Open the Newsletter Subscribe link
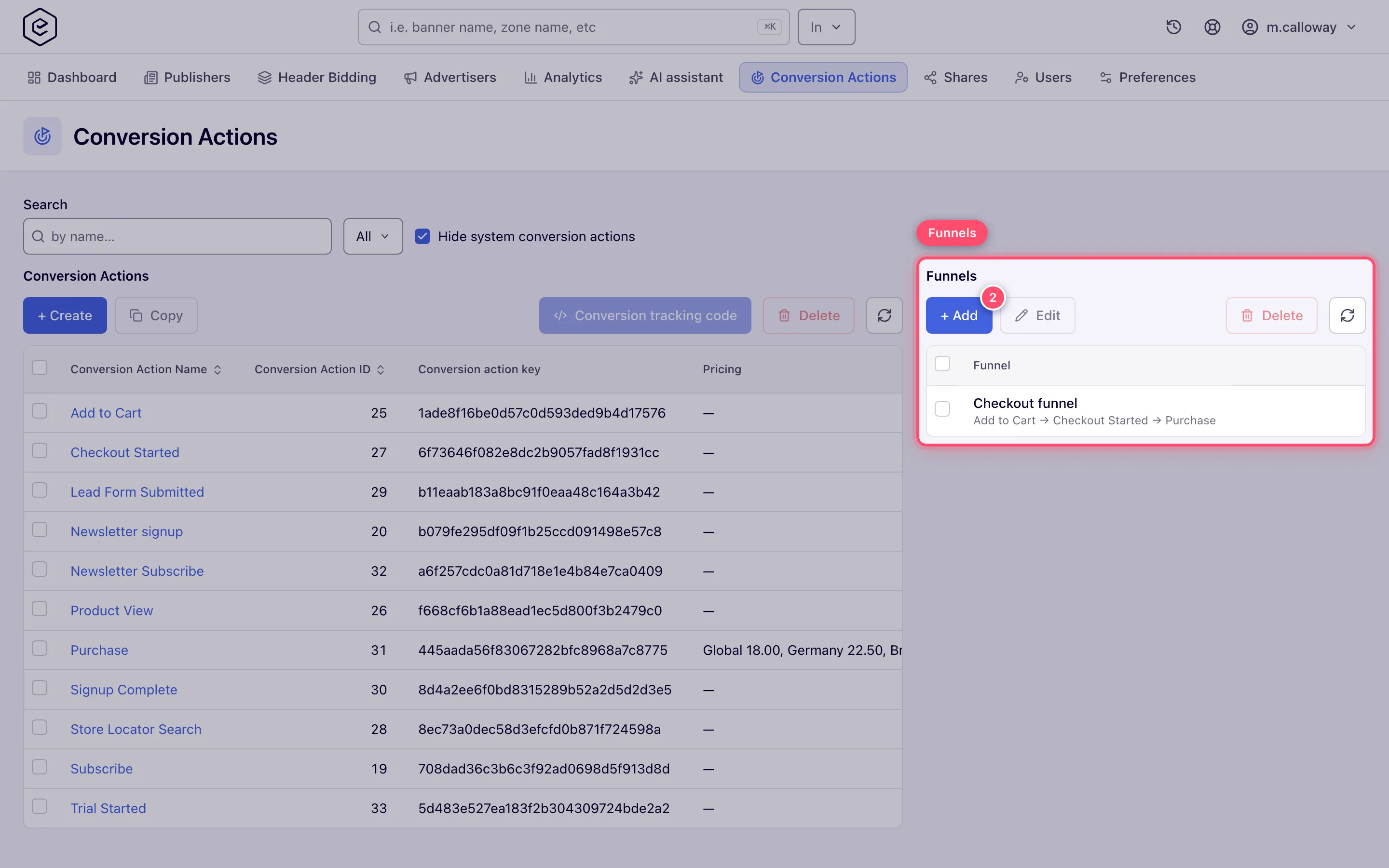The height and width of the screenshot is (868, 1389). tap(137, 571)
